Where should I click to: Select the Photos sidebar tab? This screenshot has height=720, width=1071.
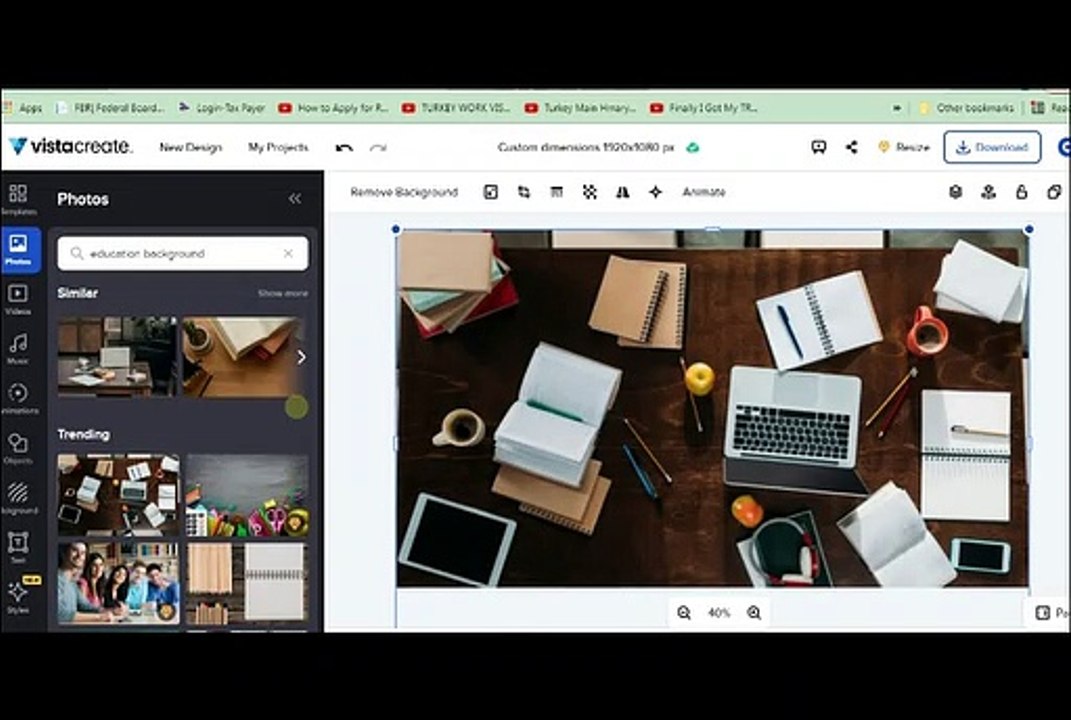click(18, 249)
